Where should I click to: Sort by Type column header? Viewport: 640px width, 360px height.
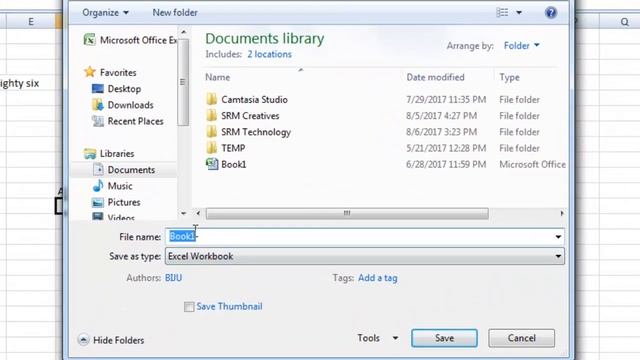509,77
